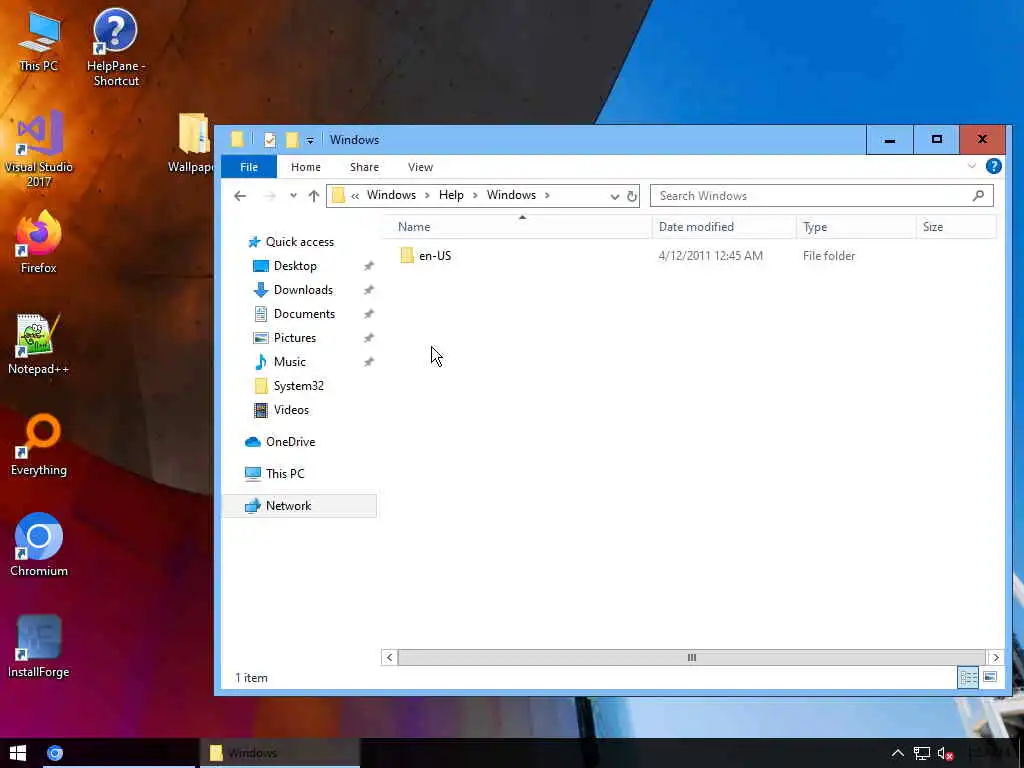Launch Firefox from the desktop

tap(39, 242)
